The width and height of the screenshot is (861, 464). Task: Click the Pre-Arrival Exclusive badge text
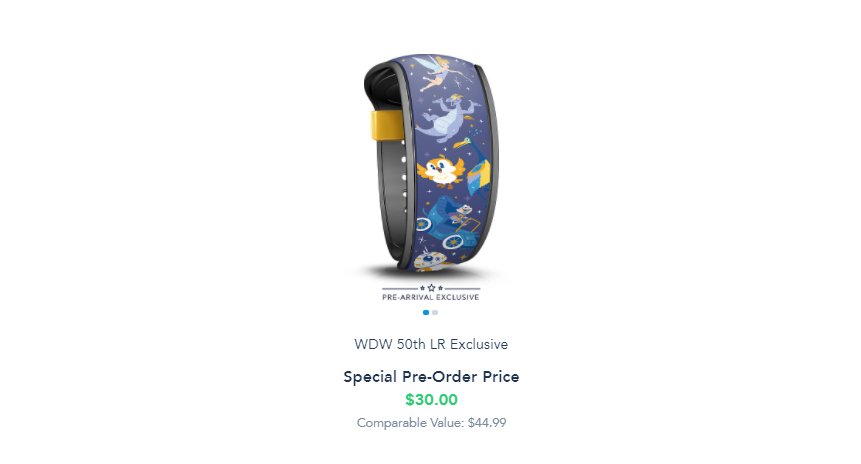tap(431, 297)
